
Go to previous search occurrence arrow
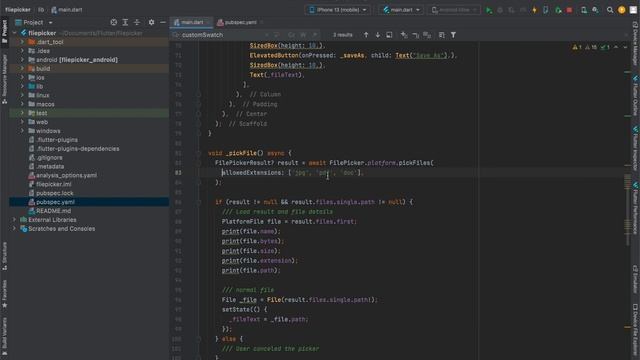tap(366, 35)
